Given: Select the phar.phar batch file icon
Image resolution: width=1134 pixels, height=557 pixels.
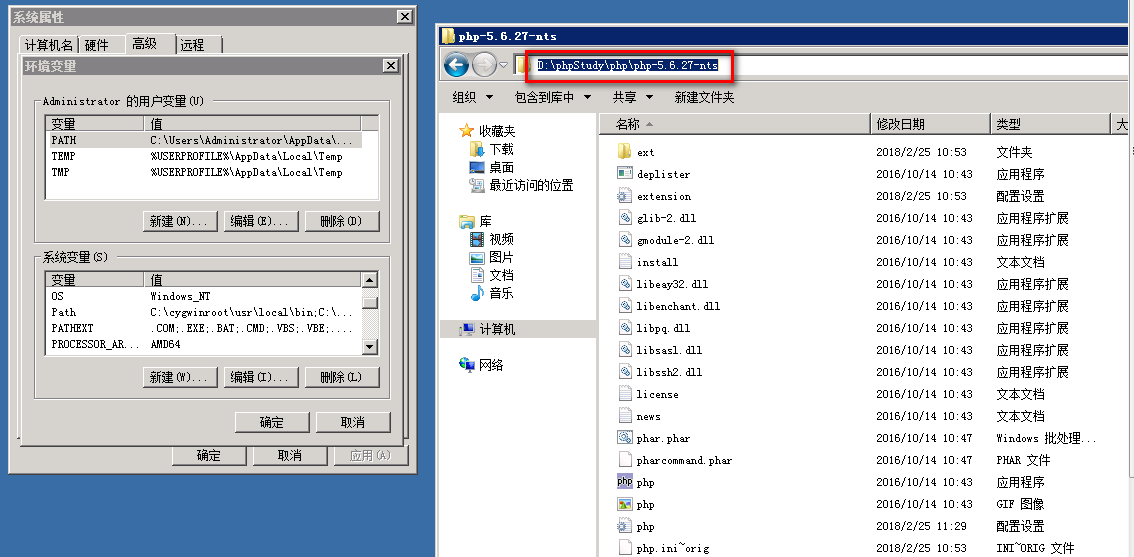Looking at the screenshot, I should pos(625,438).
